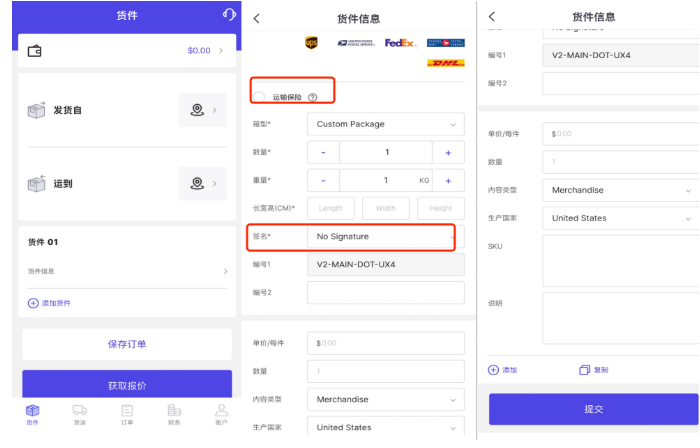
Task: Switch to the 财务 bottom tab
Action: (x=174, y=415)
